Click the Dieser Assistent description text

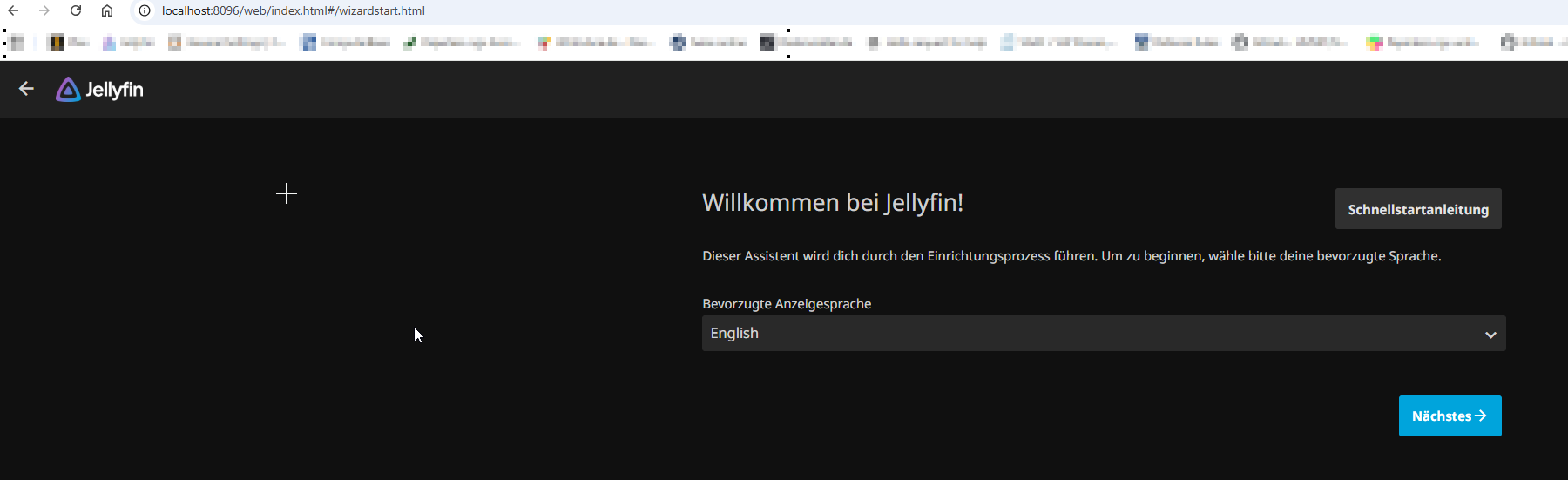click(1071, 256)
